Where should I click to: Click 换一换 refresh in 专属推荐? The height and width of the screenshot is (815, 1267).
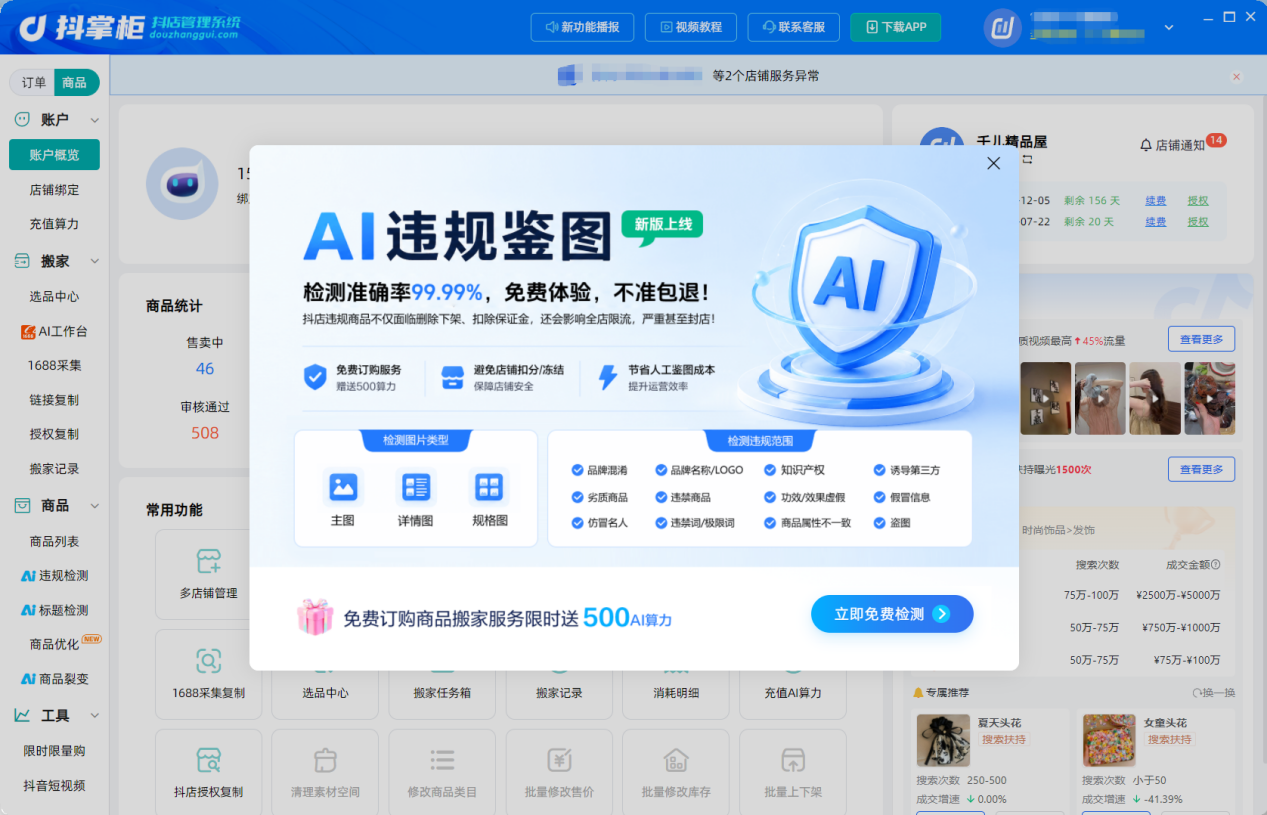click(1214, 693)
